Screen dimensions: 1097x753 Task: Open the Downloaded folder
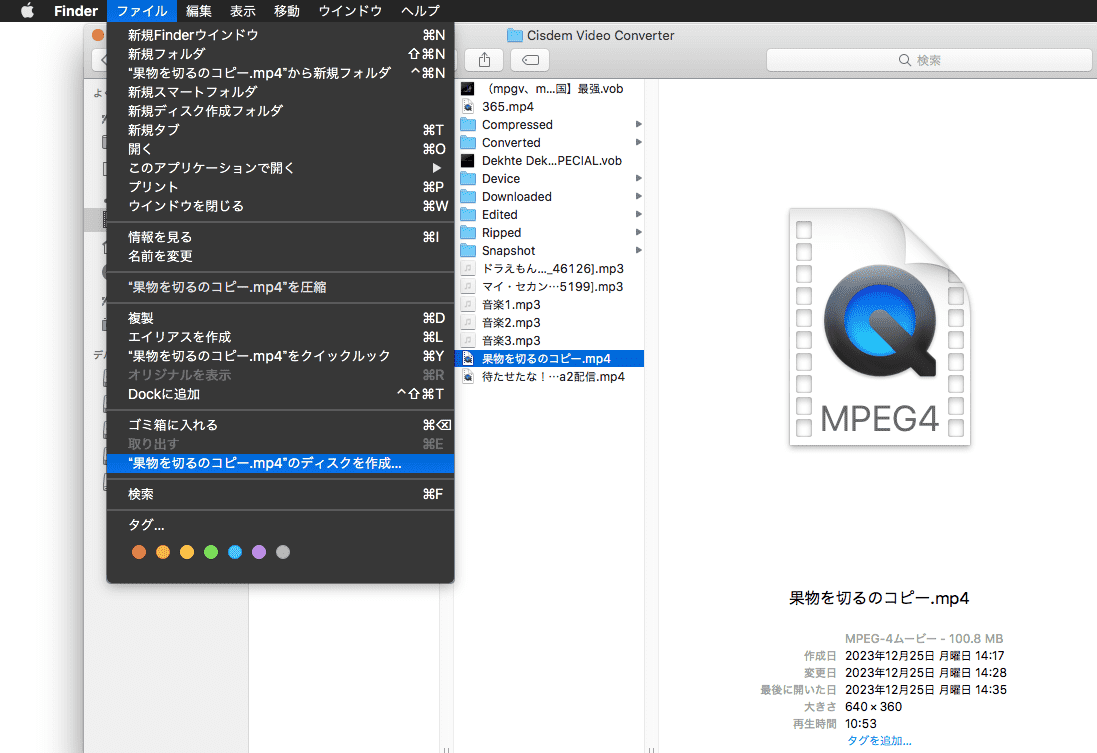(516, 197)
